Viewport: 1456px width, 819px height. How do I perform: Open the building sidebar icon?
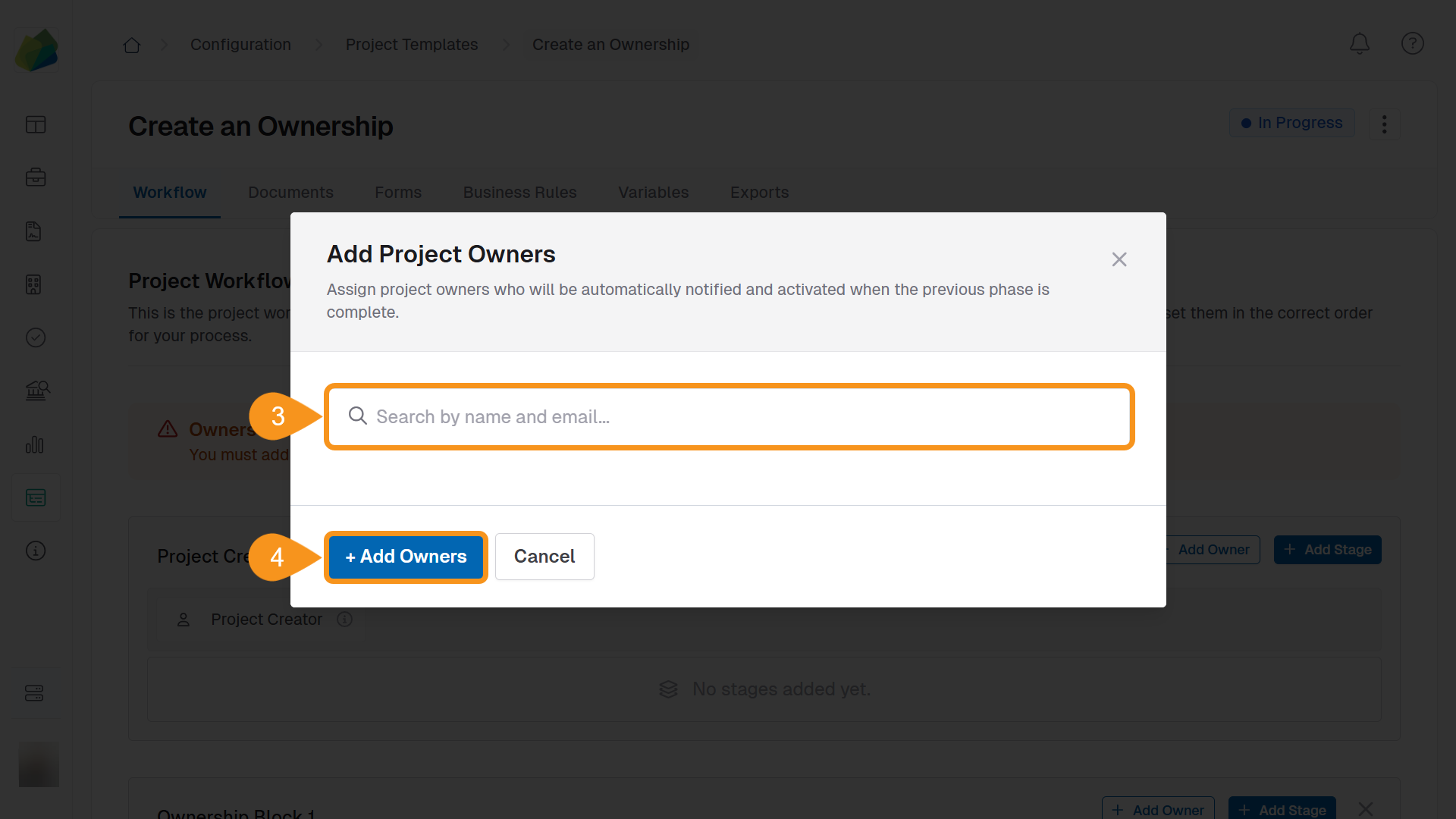[33, 284]
